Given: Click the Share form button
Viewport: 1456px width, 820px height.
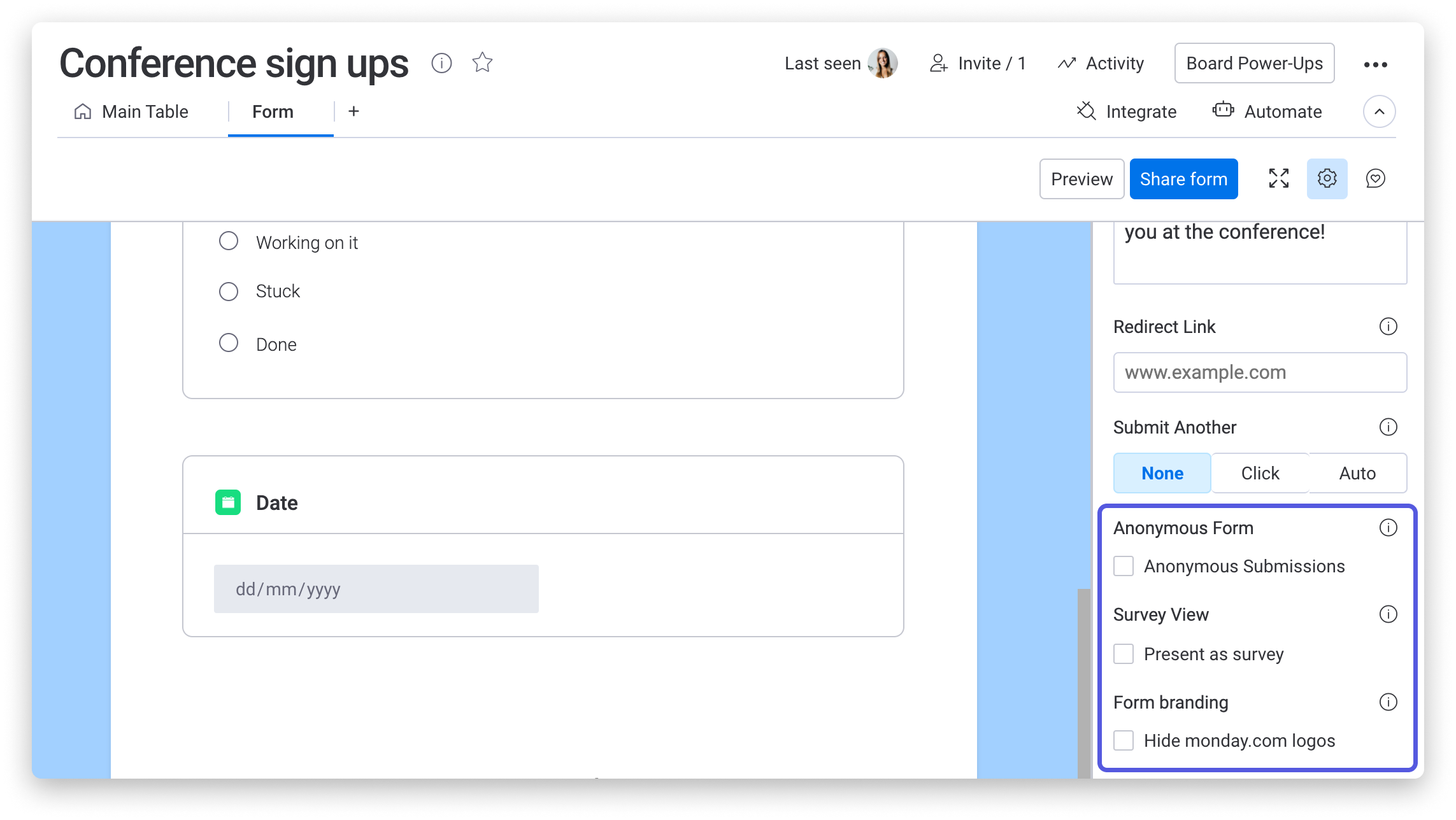Looking at the screenshot, I should coord(1185,178).
